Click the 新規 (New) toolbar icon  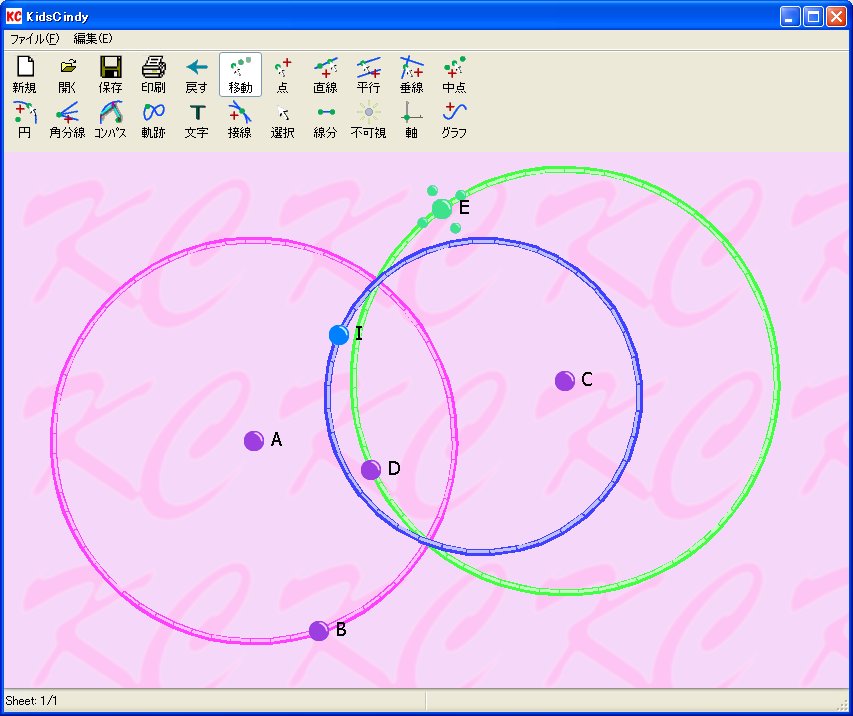25,74
